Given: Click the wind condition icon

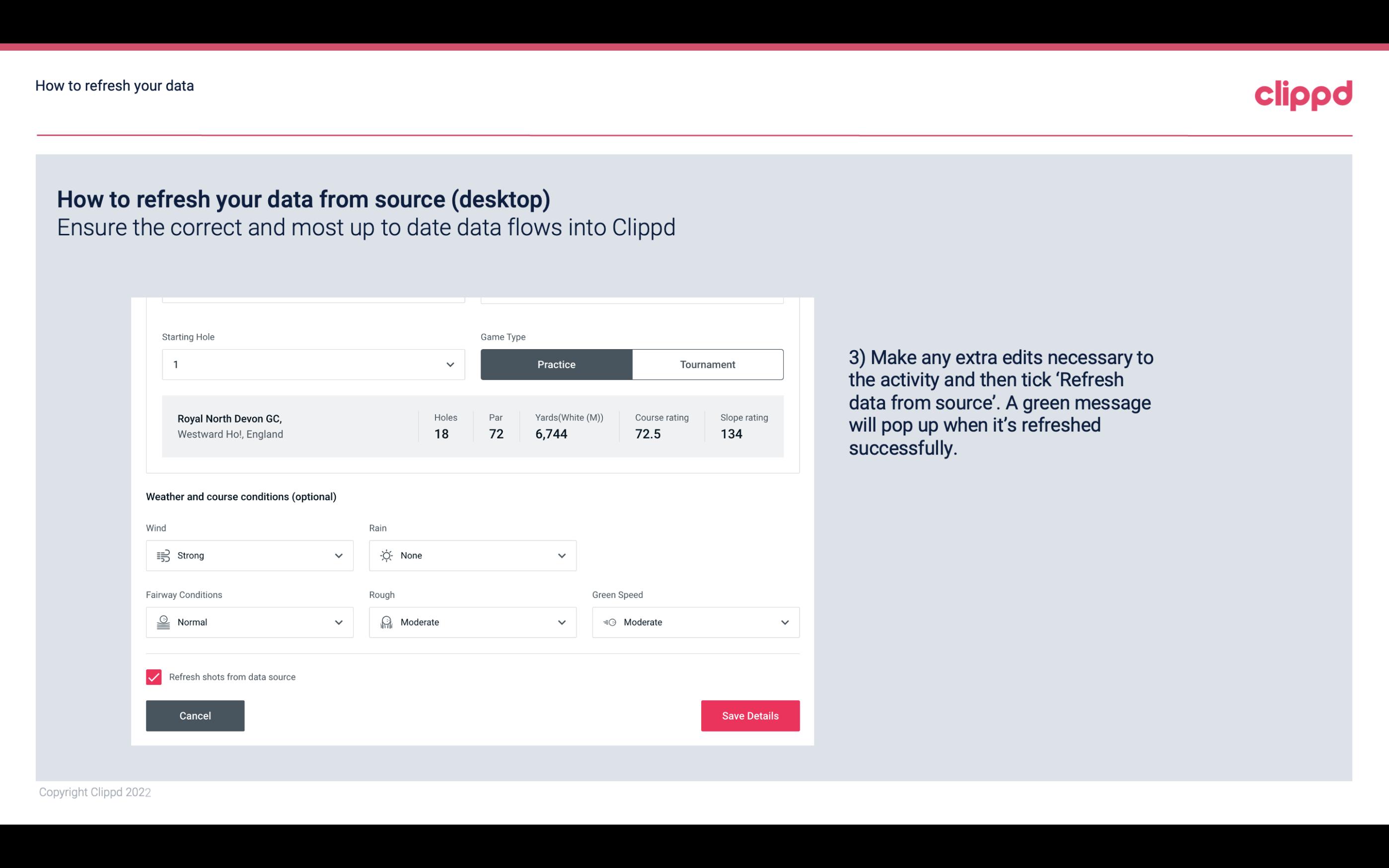Looking at the screenshot, I should [162, 555].
